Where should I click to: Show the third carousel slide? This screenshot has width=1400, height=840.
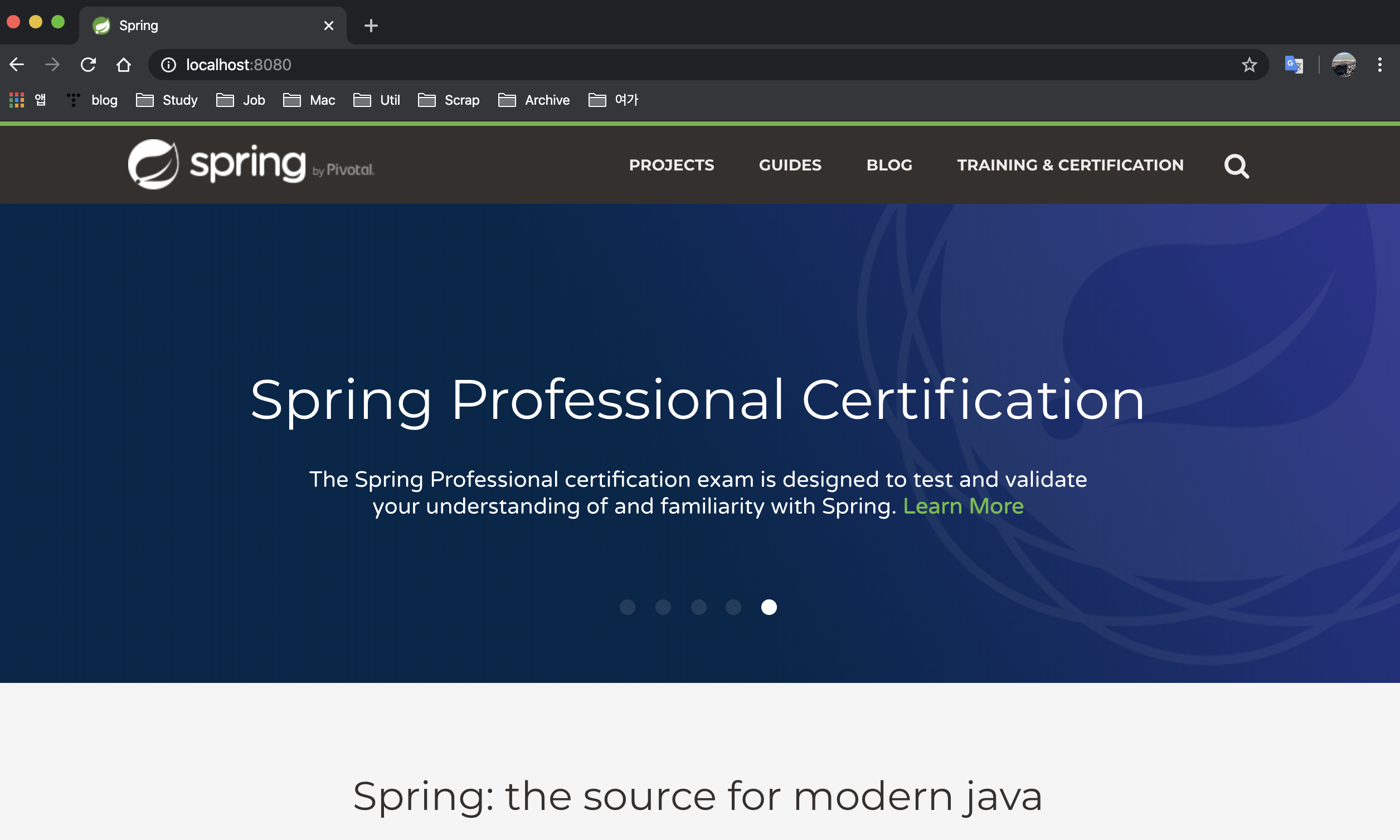pos(699,607)
